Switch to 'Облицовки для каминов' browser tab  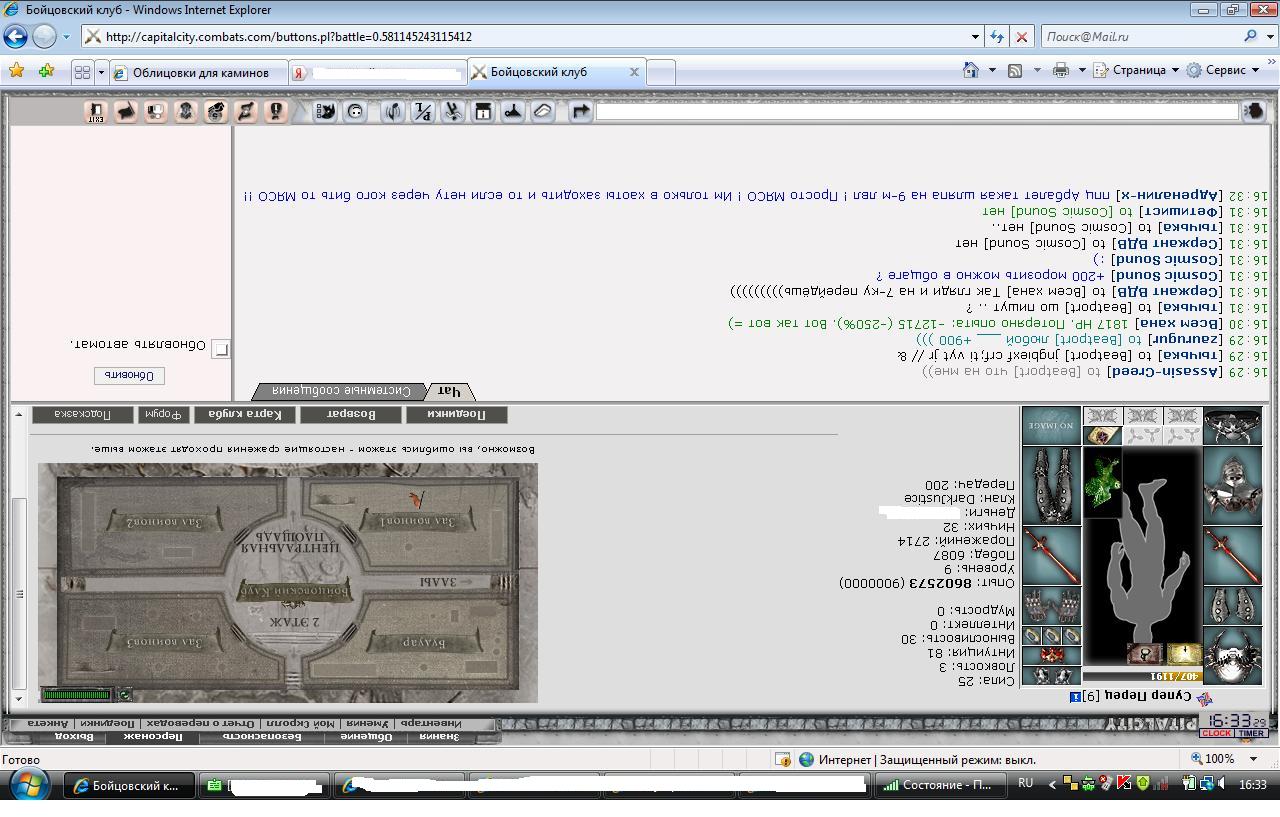point(200,72)
